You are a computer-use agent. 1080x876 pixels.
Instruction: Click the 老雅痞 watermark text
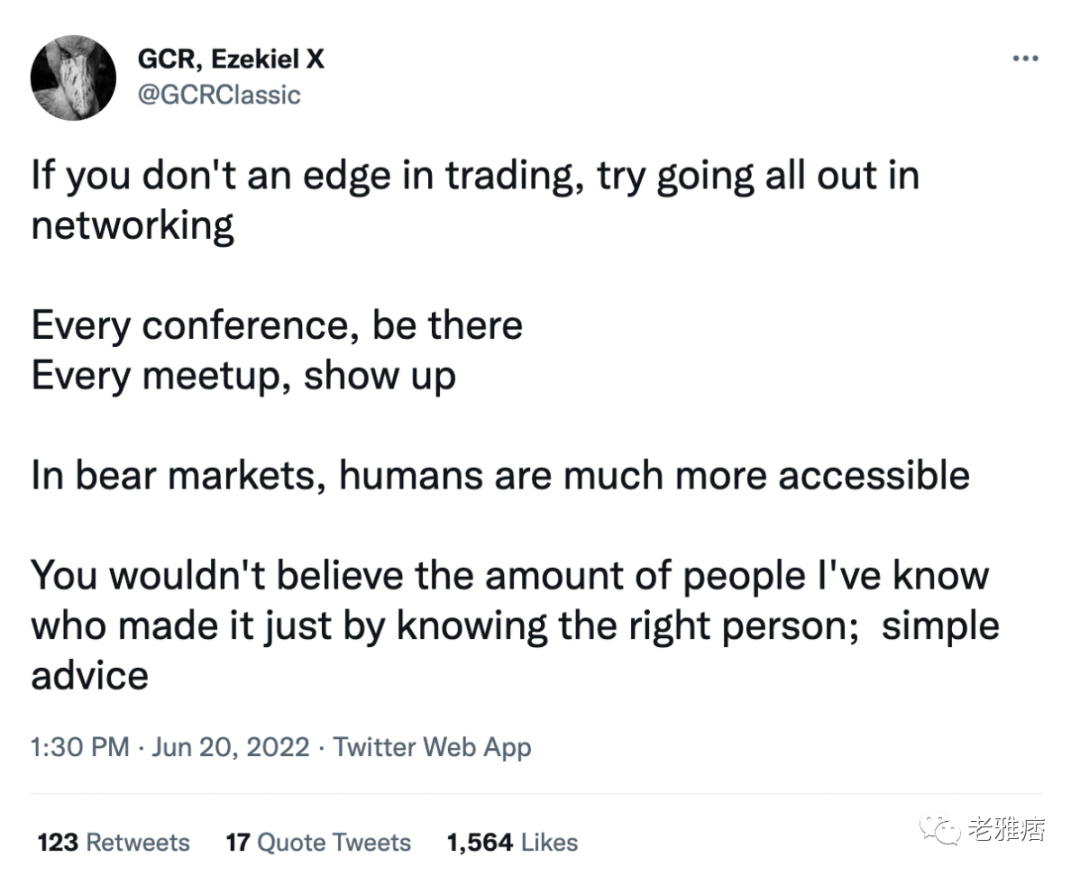[1006, 828]
